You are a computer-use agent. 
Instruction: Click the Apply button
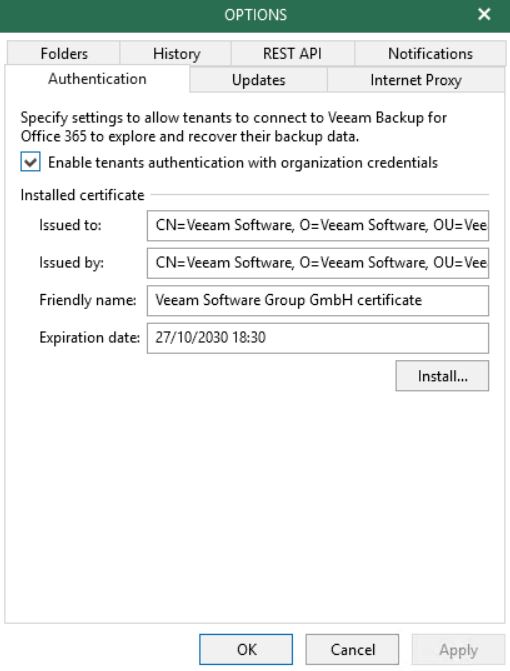(x=458, y=649)
